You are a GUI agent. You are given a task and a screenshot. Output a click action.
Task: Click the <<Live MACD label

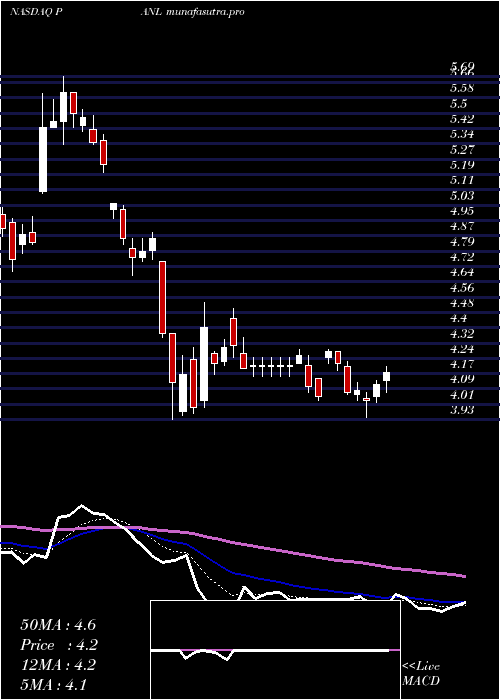coord(421,674)
